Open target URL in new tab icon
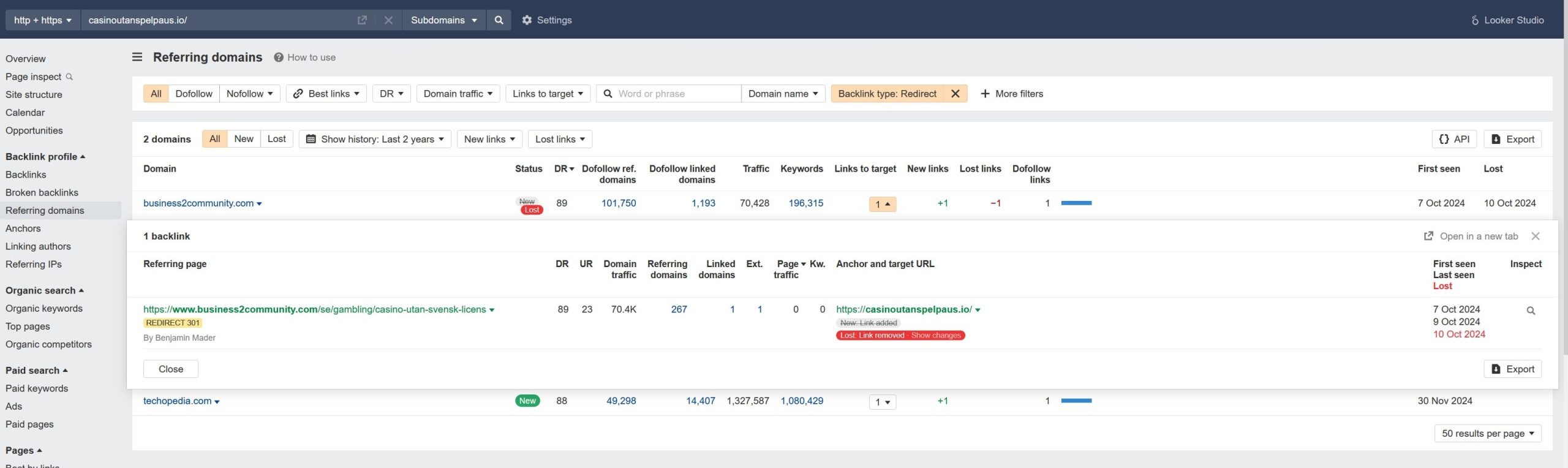This screenshot has height=468, width=1568. [x=362, y=20]
